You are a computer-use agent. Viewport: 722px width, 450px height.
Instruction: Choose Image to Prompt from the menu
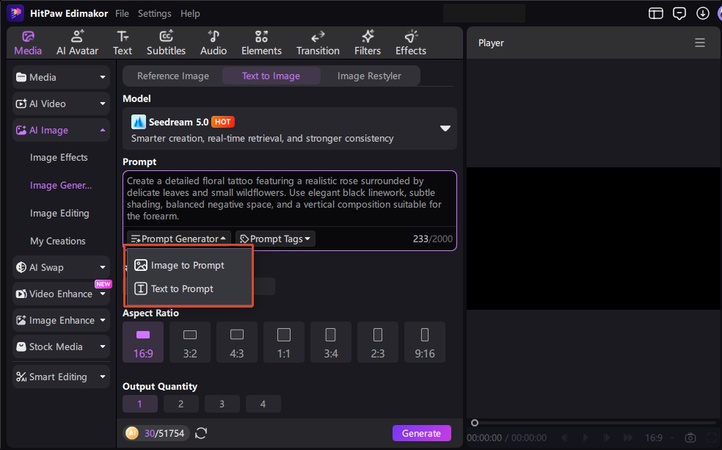coord(189,265)
